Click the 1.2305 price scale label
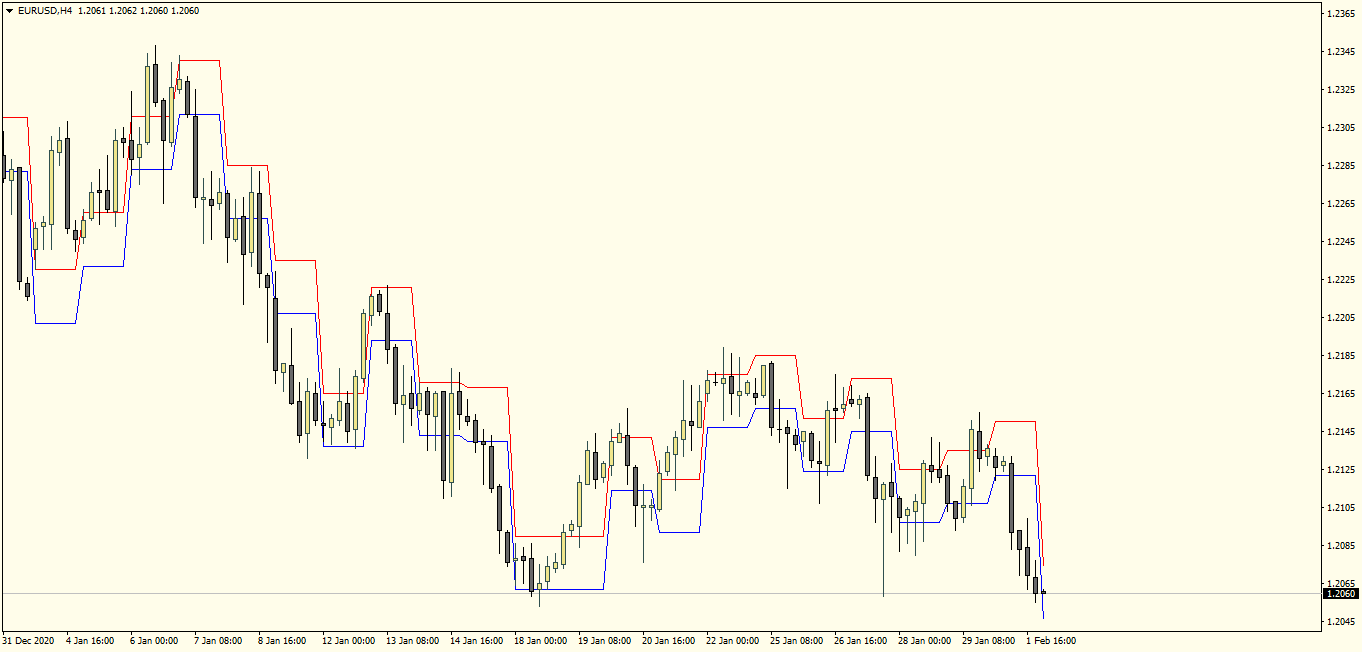This screenshot has width=1362, height=652. tap(1341, 128)
